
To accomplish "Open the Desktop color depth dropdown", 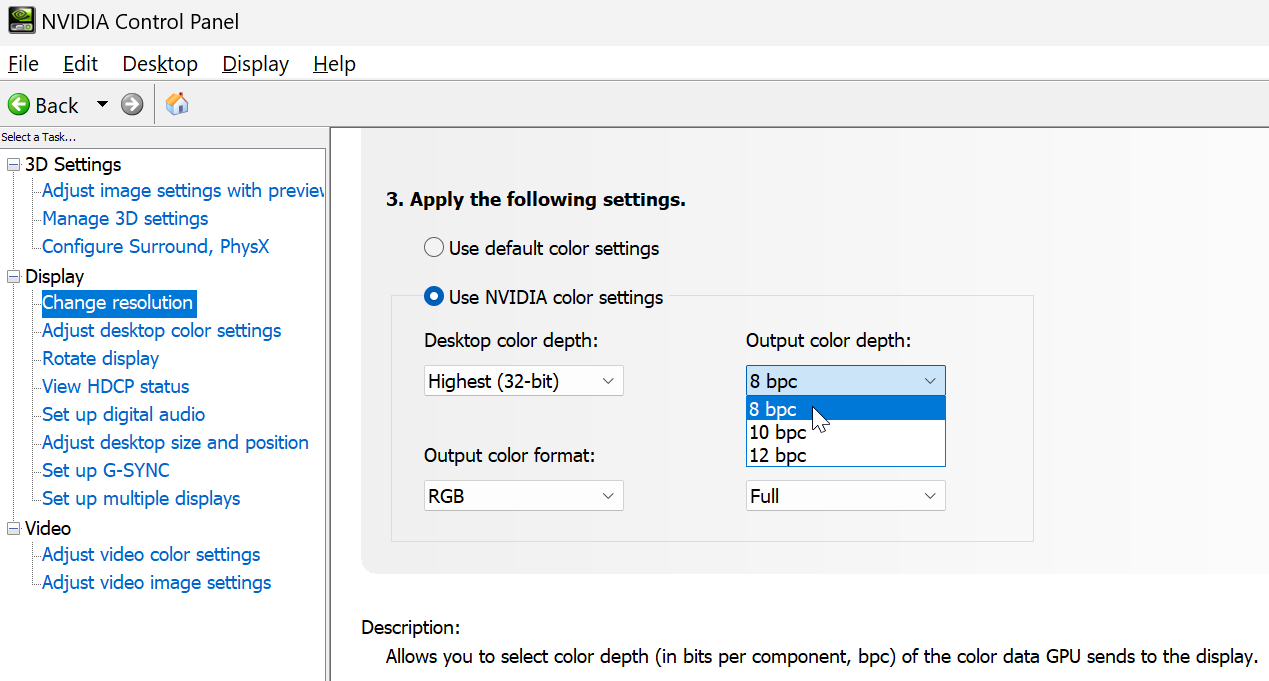I will 523,381.
